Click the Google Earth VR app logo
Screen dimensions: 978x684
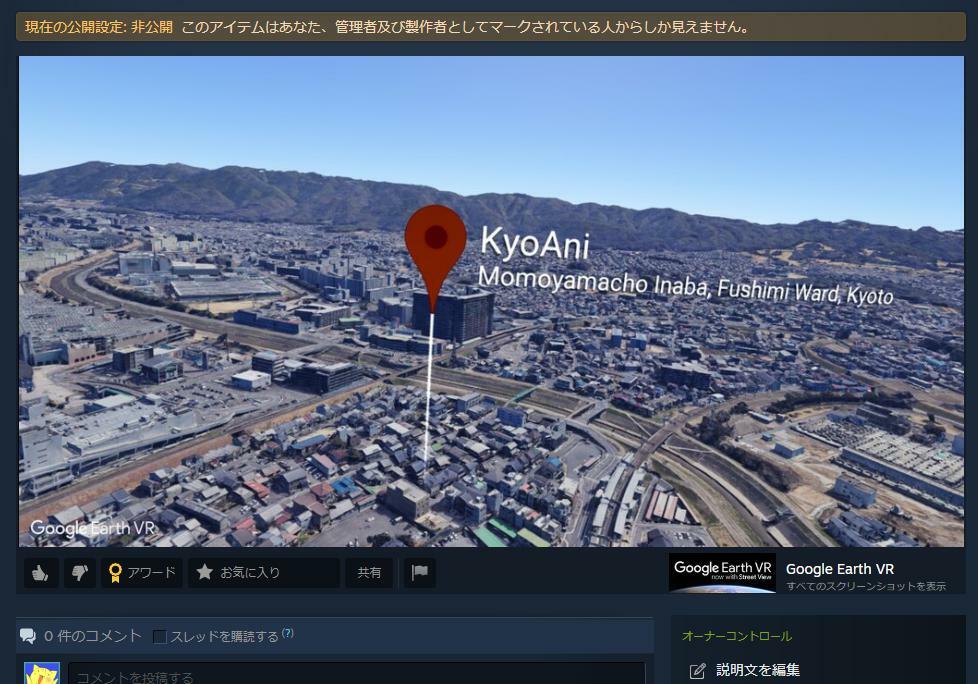click(x=722, y=572)
